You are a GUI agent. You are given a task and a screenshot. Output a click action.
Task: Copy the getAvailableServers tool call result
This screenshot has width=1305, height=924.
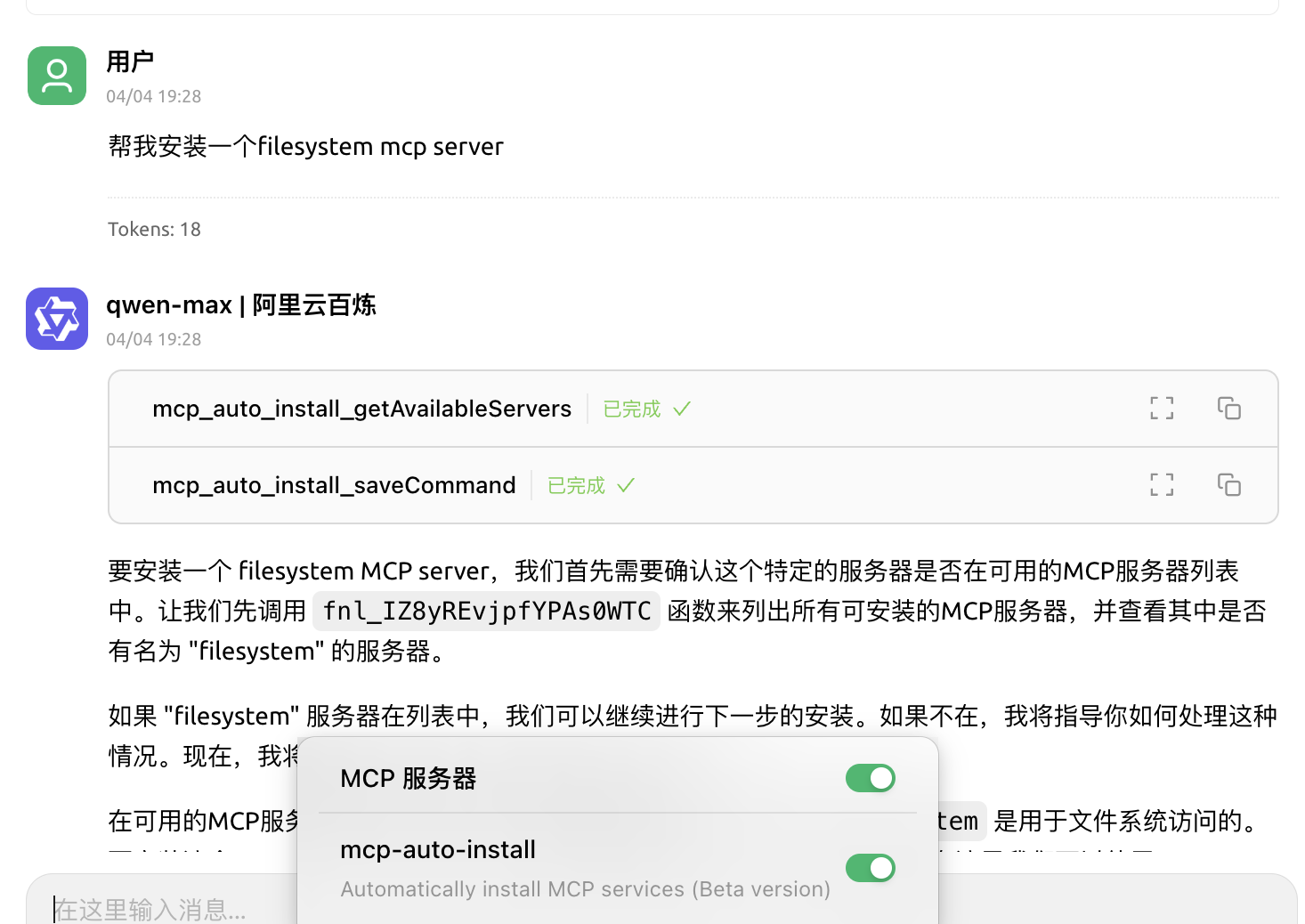(1229, 409)
